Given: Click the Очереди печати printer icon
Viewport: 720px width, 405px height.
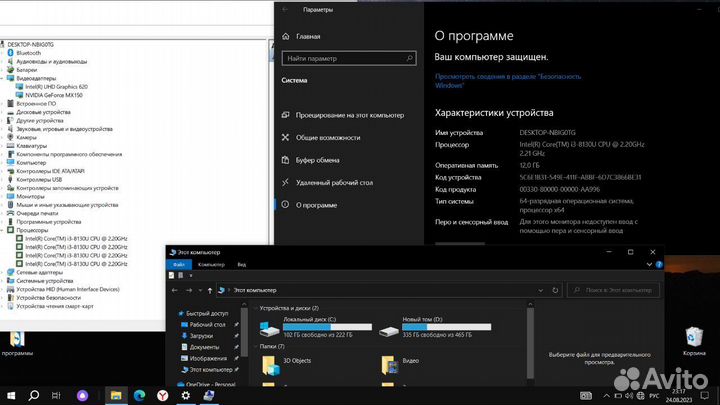Looking at the screenshot, I should tap(11, 213).
